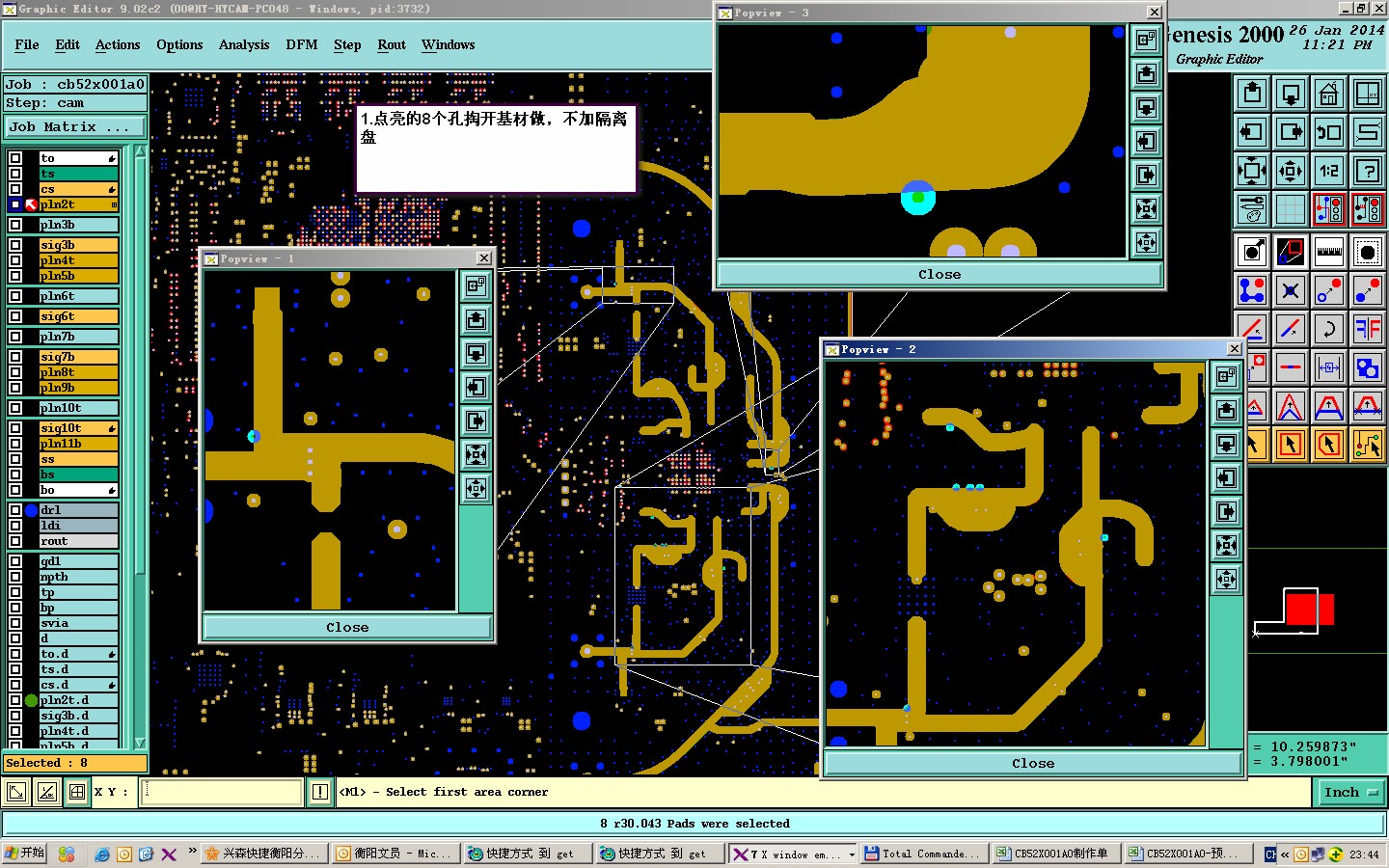Close Popview 3 using its Close button
The width and height of the screenshot is (1389, 868).
[x=940, y=274]
